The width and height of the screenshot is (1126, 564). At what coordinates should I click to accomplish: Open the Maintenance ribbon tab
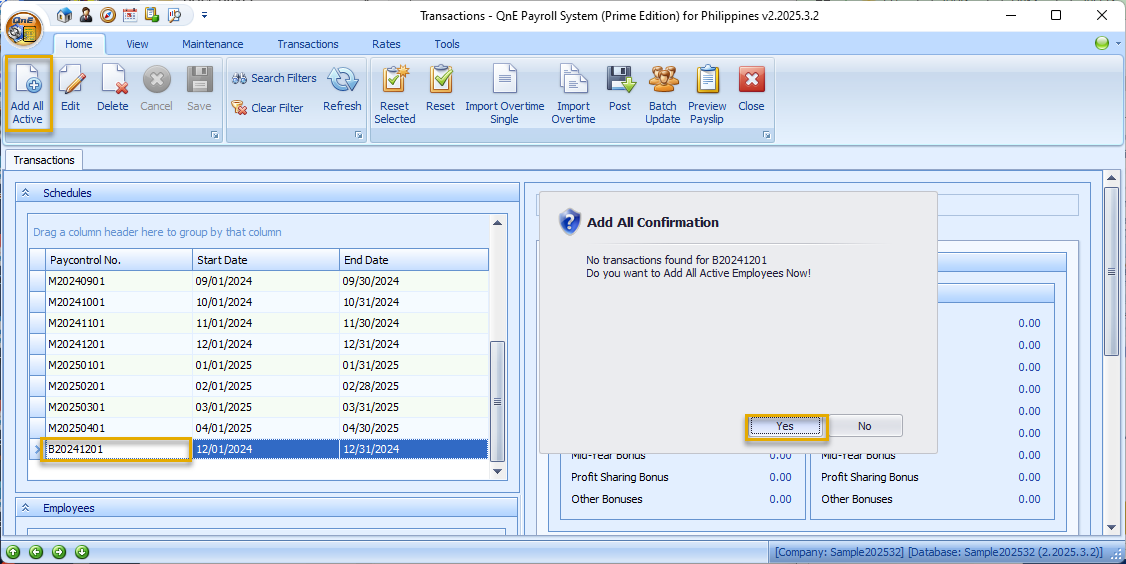coord(213,44)
